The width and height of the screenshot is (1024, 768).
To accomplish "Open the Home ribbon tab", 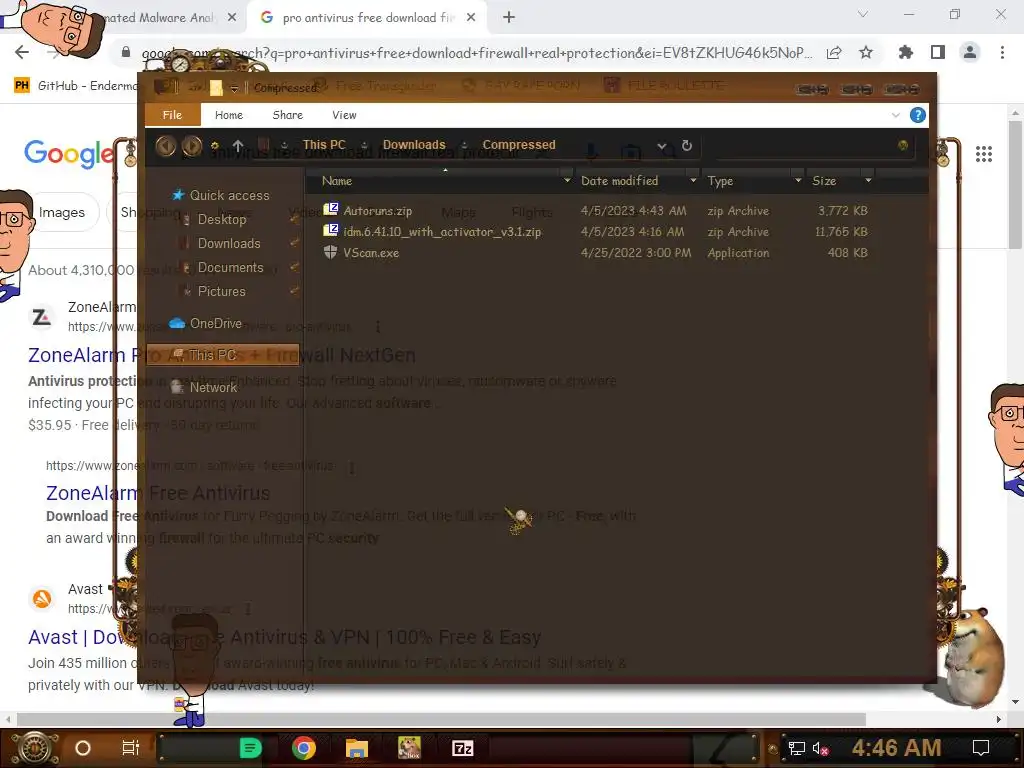I will click(x=229, y=115).
